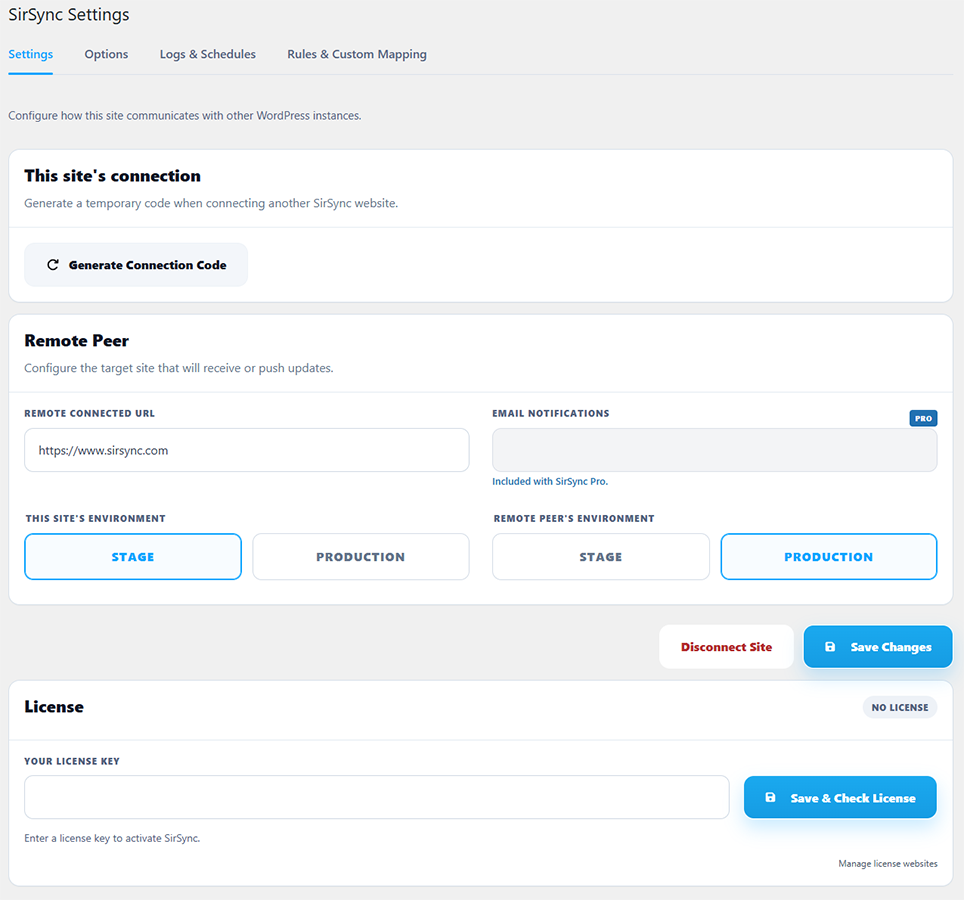
Task: Set remote peer's environment to PRODUCTION
Action: [x=829, y=556]
